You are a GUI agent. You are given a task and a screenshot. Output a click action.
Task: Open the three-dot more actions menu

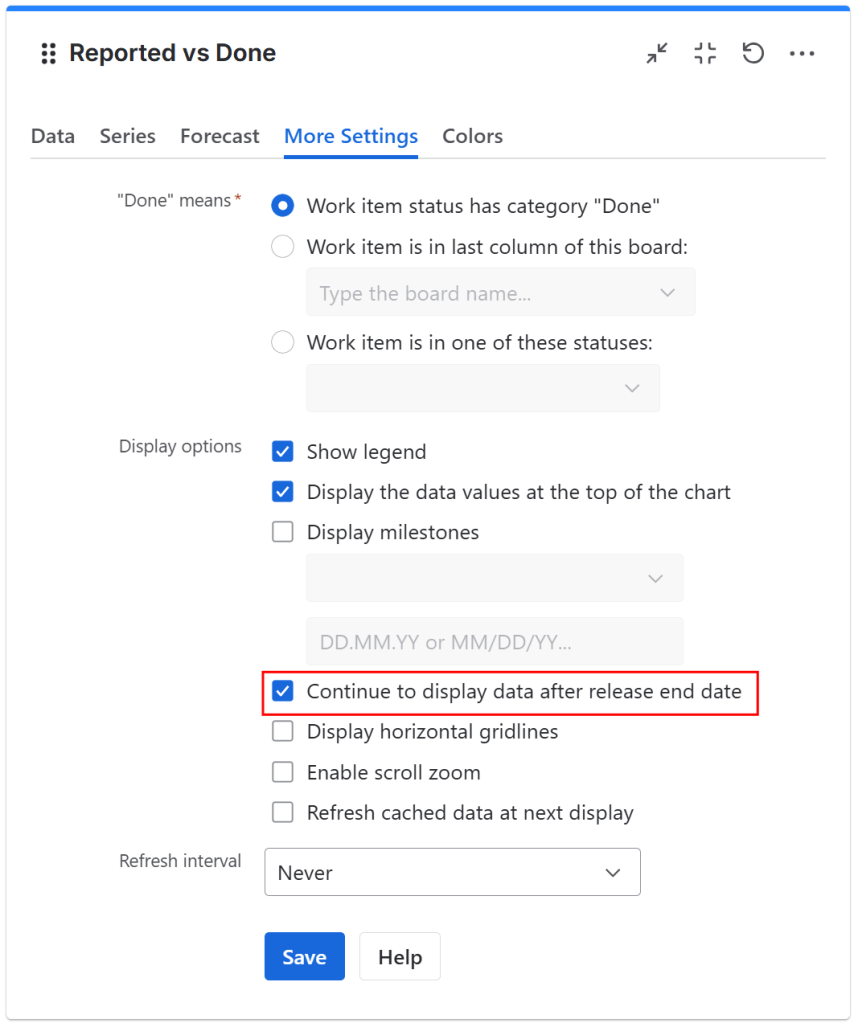[x=802, y=54]
